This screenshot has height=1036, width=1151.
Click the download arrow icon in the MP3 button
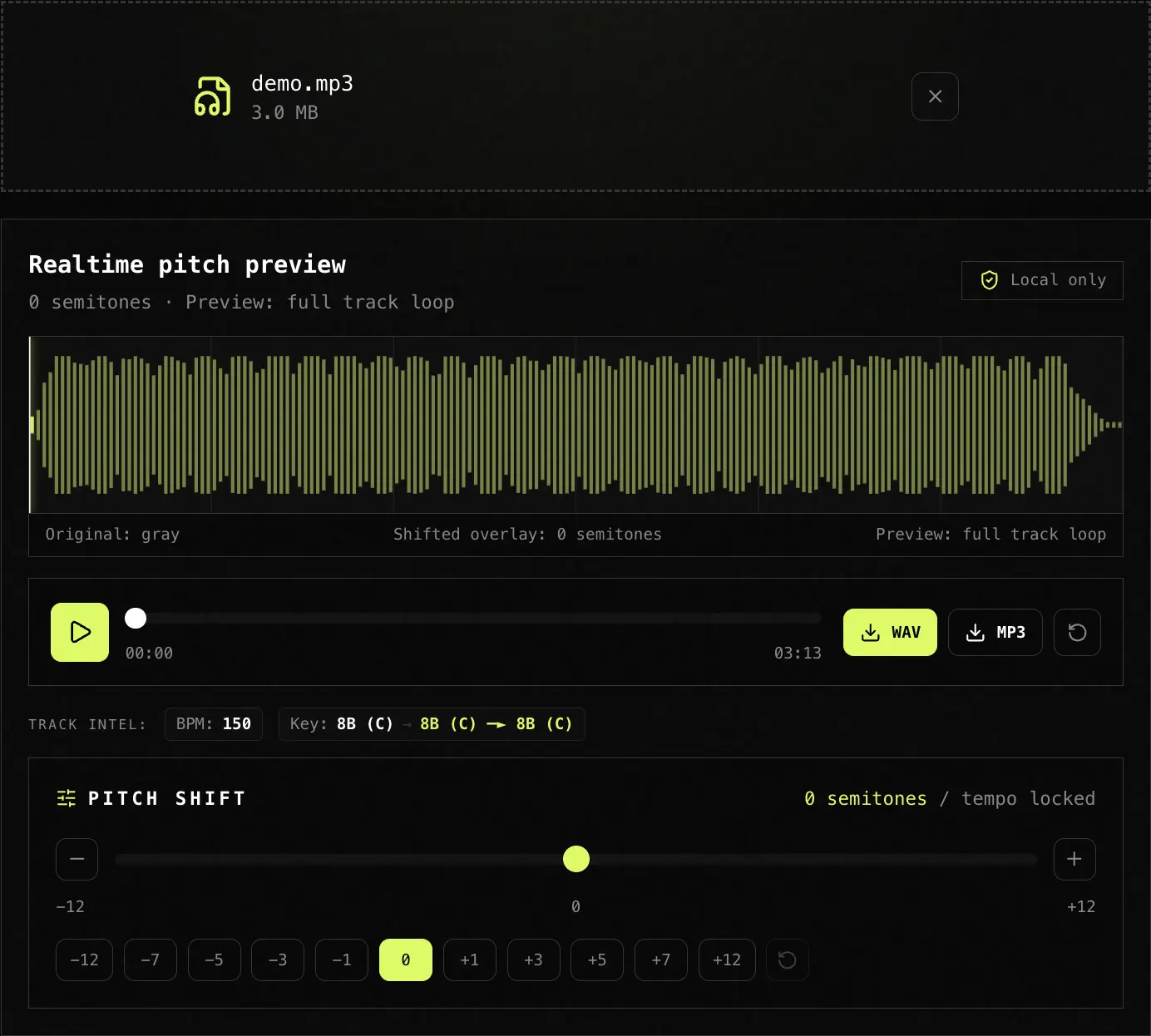976,633
